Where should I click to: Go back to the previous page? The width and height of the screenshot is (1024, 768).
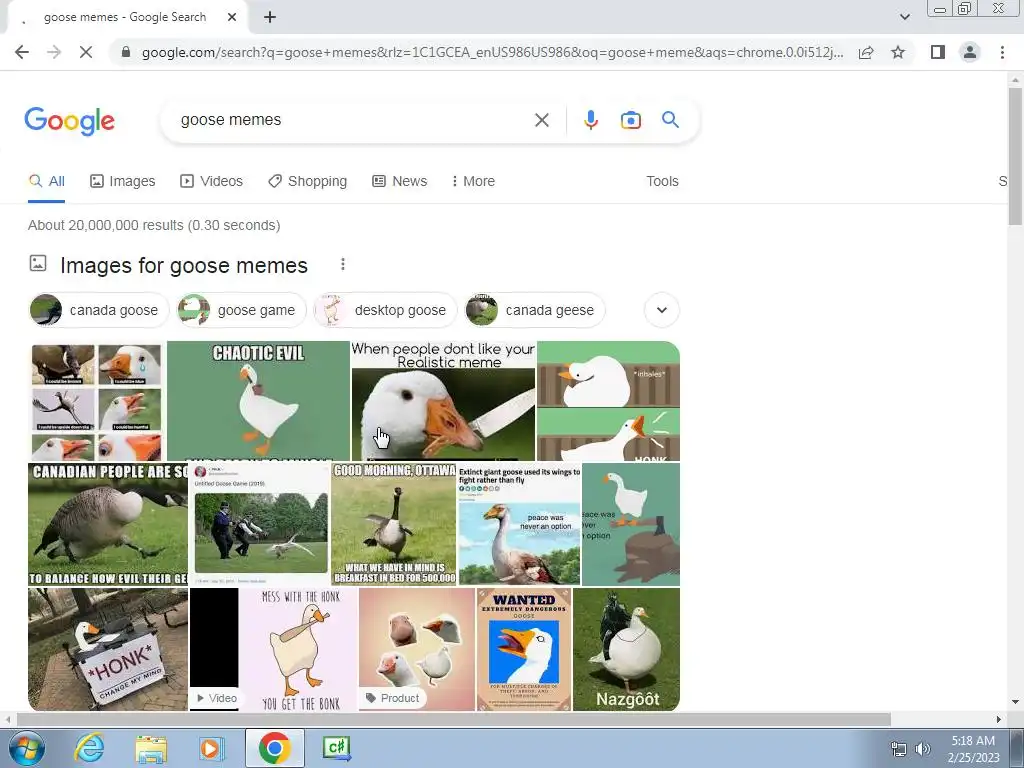tap(22, 52)
